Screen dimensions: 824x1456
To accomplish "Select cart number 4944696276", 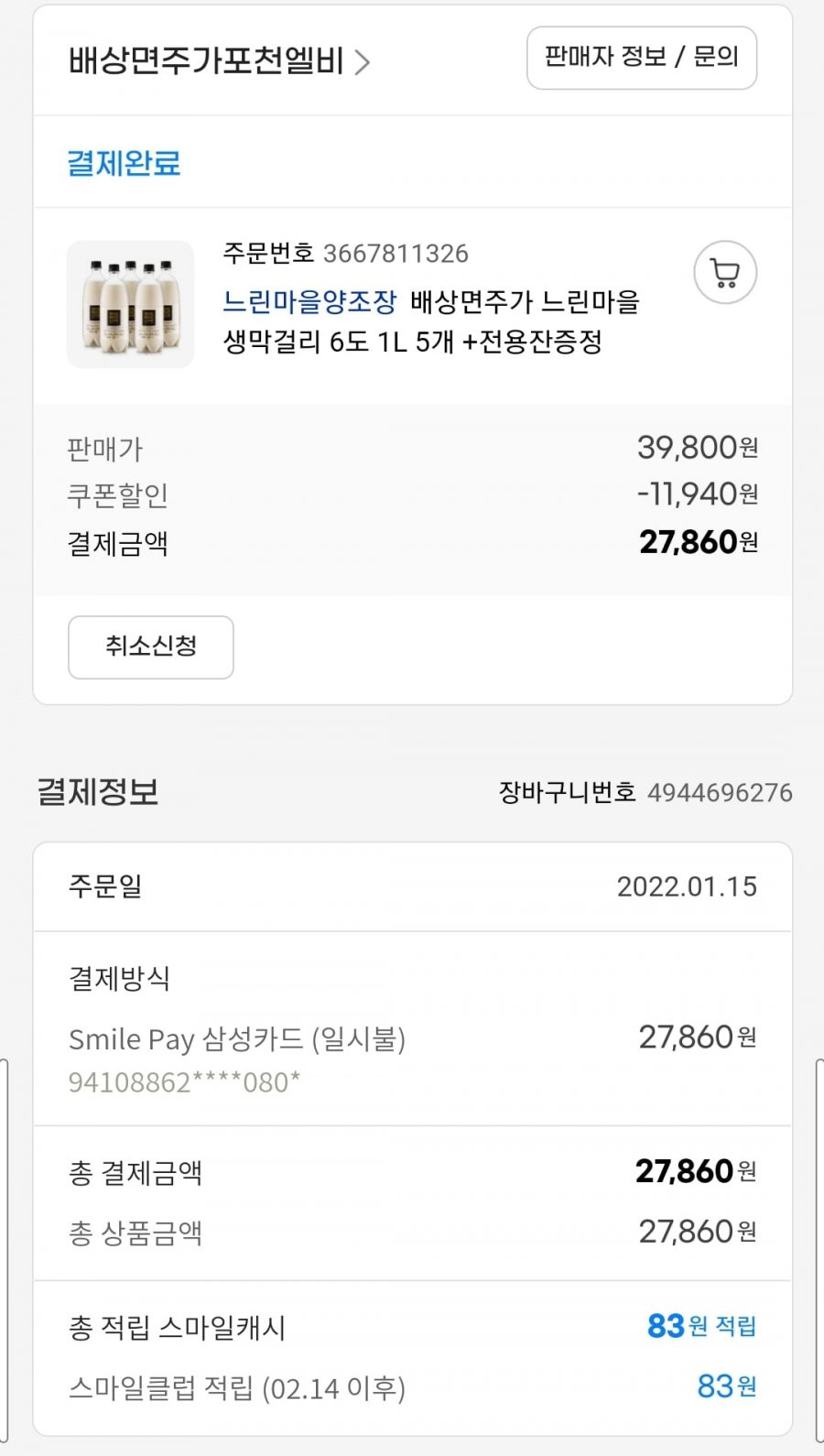I will (720, 792).
